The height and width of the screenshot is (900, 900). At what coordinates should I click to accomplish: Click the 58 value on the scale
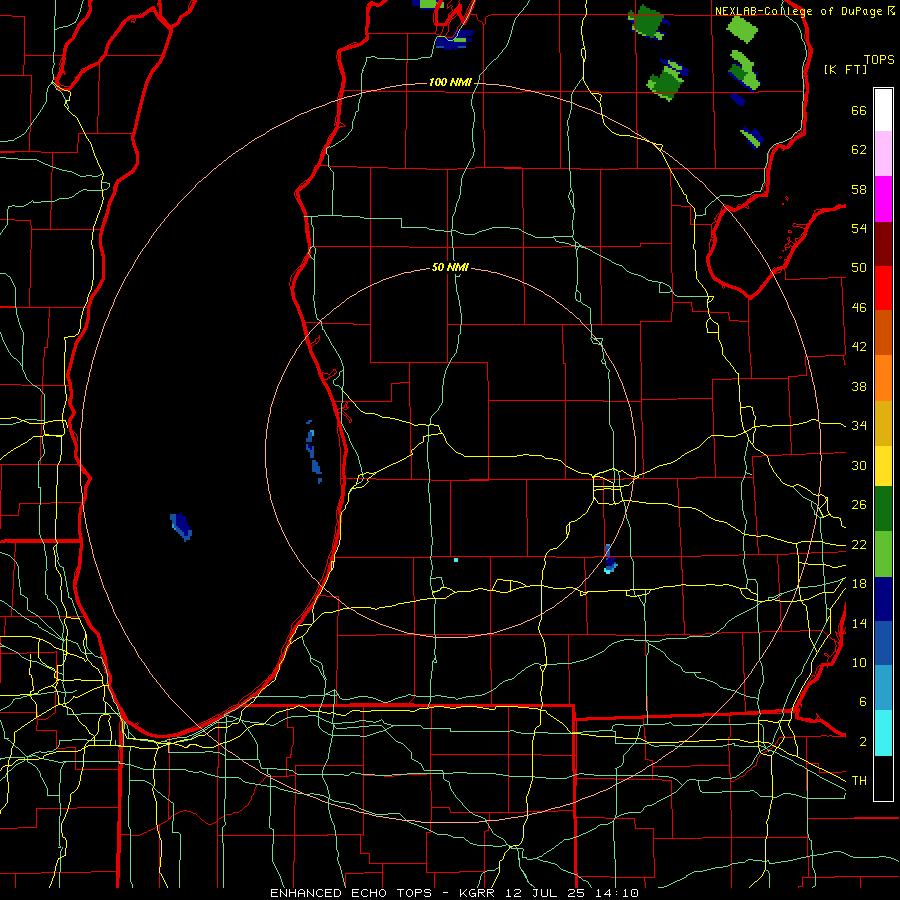(859, 189)
